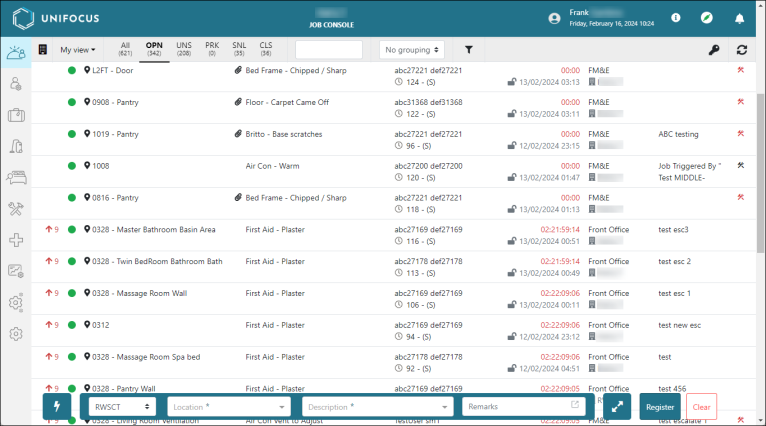Click the info icon in the header

pyautogui.click(x=676, y=18)
